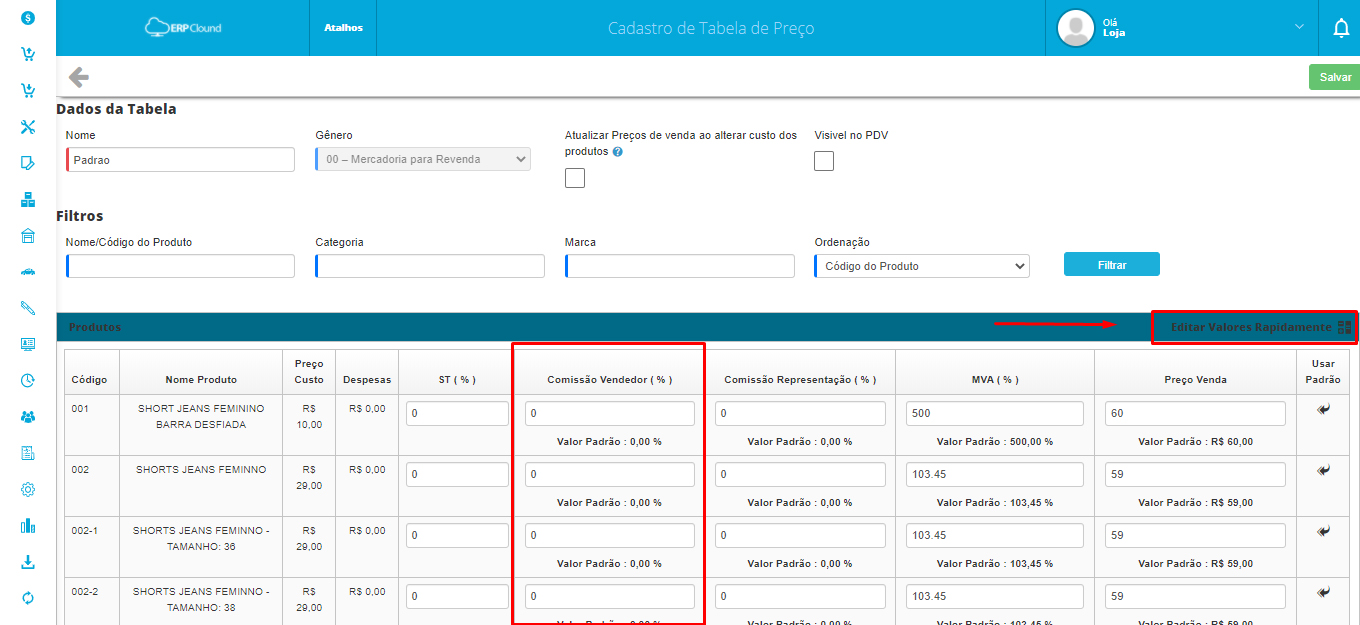Enable the Visível no PDV checkbox
The width and height of the screenshot is (1360, 625).
click(x=824, y=160)
